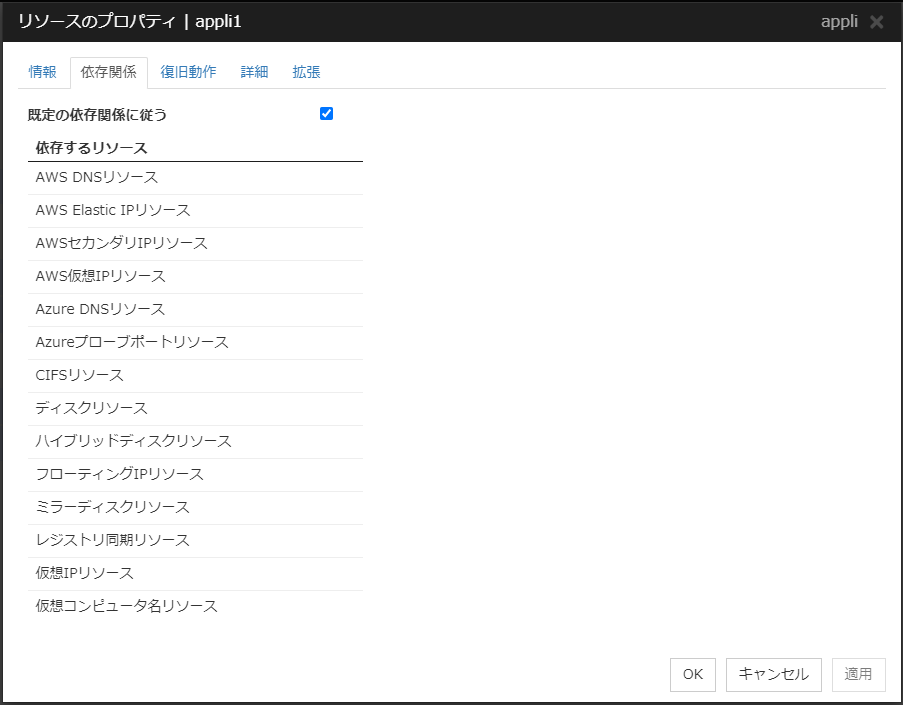This screenshot has width=903, height=705.
Task: Click the 適用 button
Action: (858, 674)
